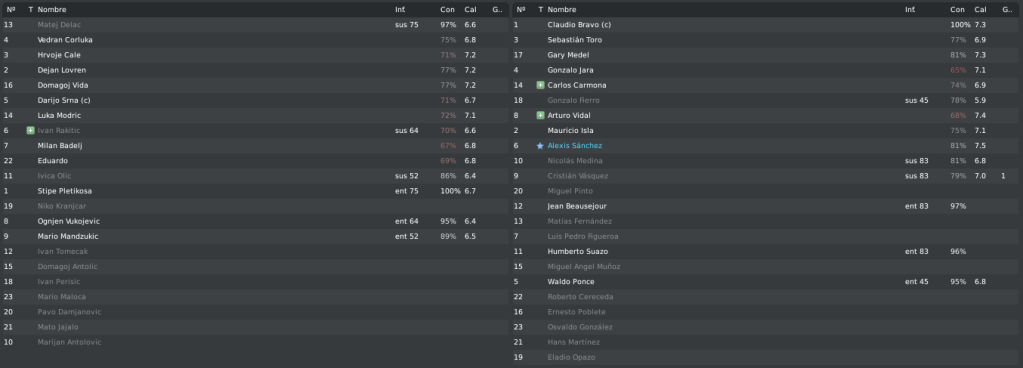Click the blue star icon next to Alexis Sánchez
The image size is (1023, 368).
(540, 146)
